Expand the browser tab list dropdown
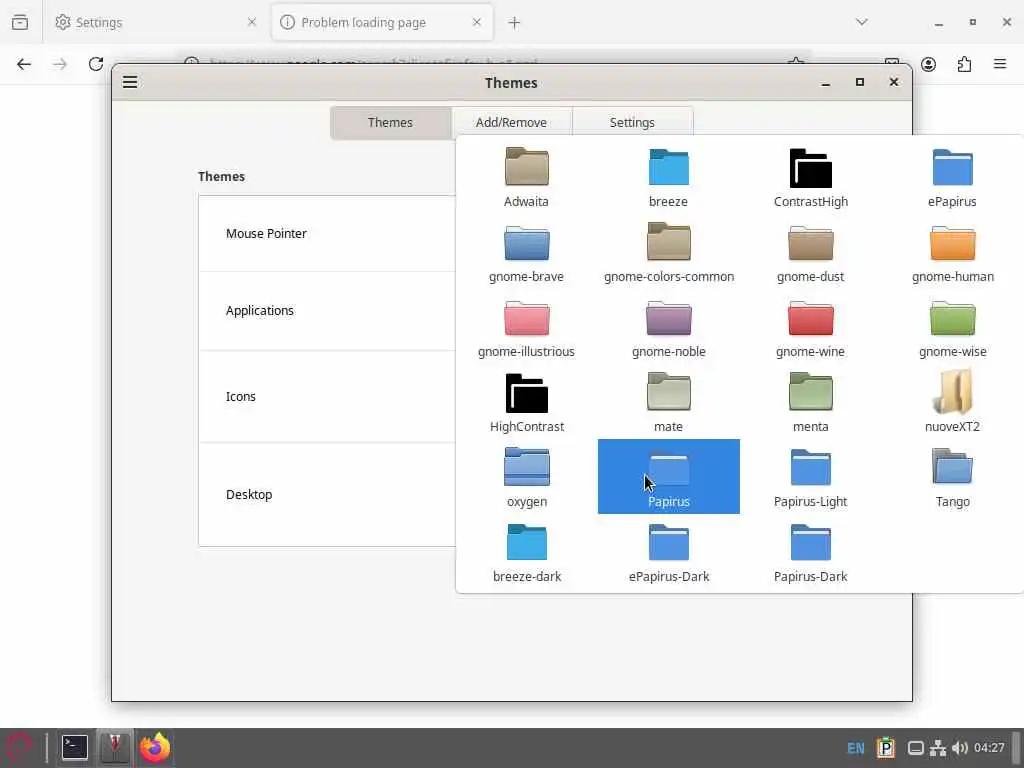 click(862, 22)
